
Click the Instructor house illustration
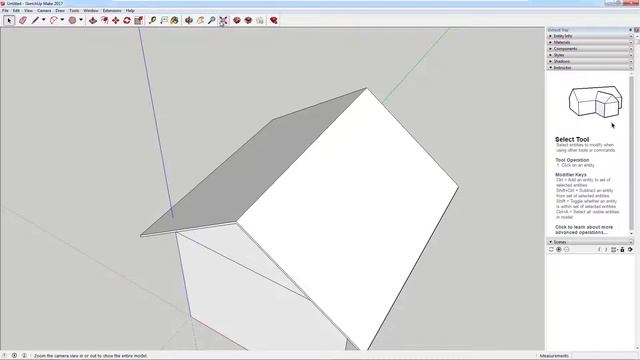point(595,101)
